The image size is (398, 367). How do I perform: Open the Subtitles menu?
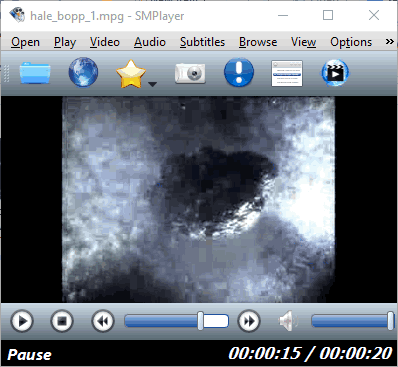click(x=202, y=42)
